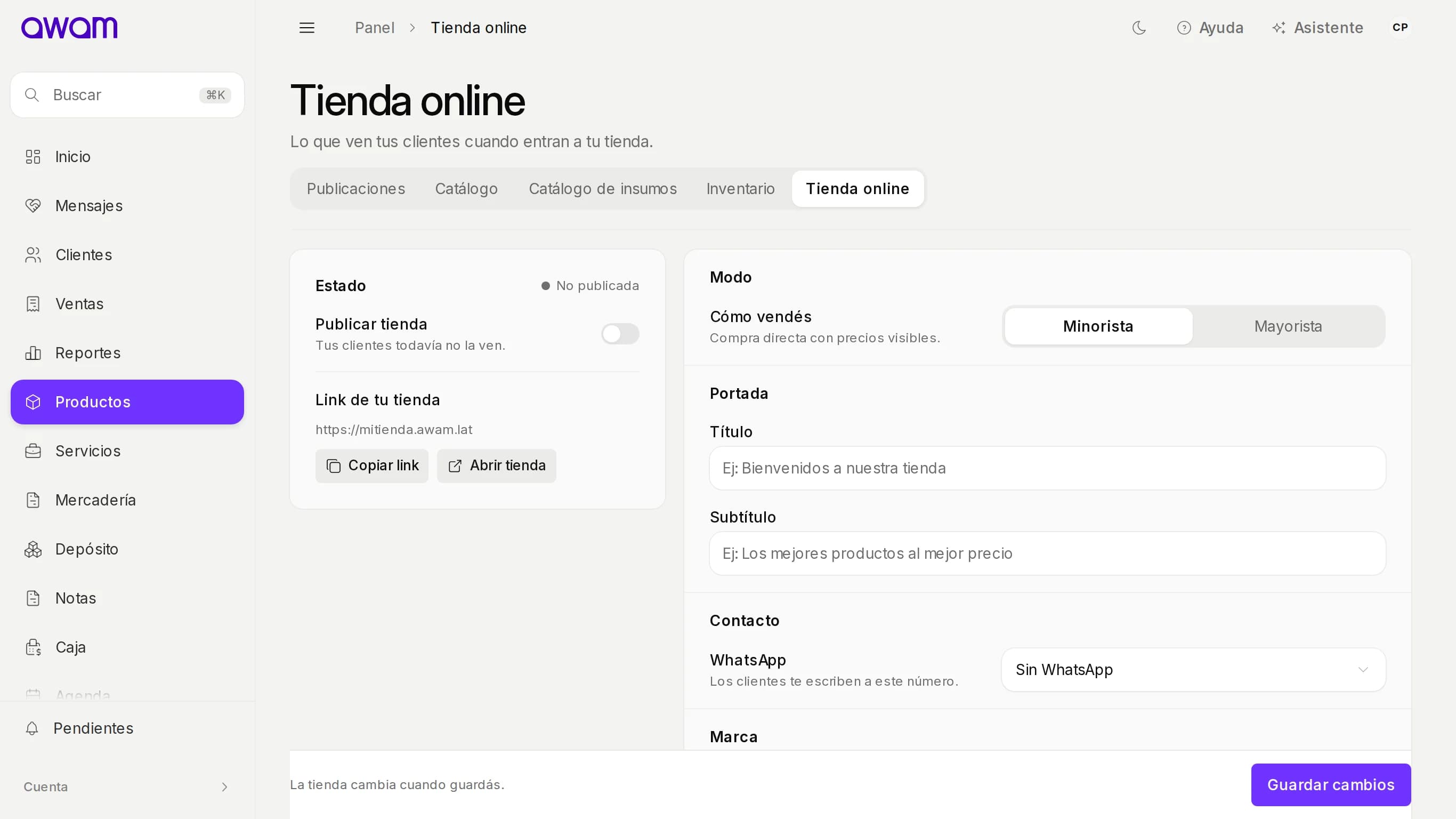Screen dimensions: 1456x819
Task: Open Servicios in sidebar
Action: pyautogui.click(x=127, y=451)
